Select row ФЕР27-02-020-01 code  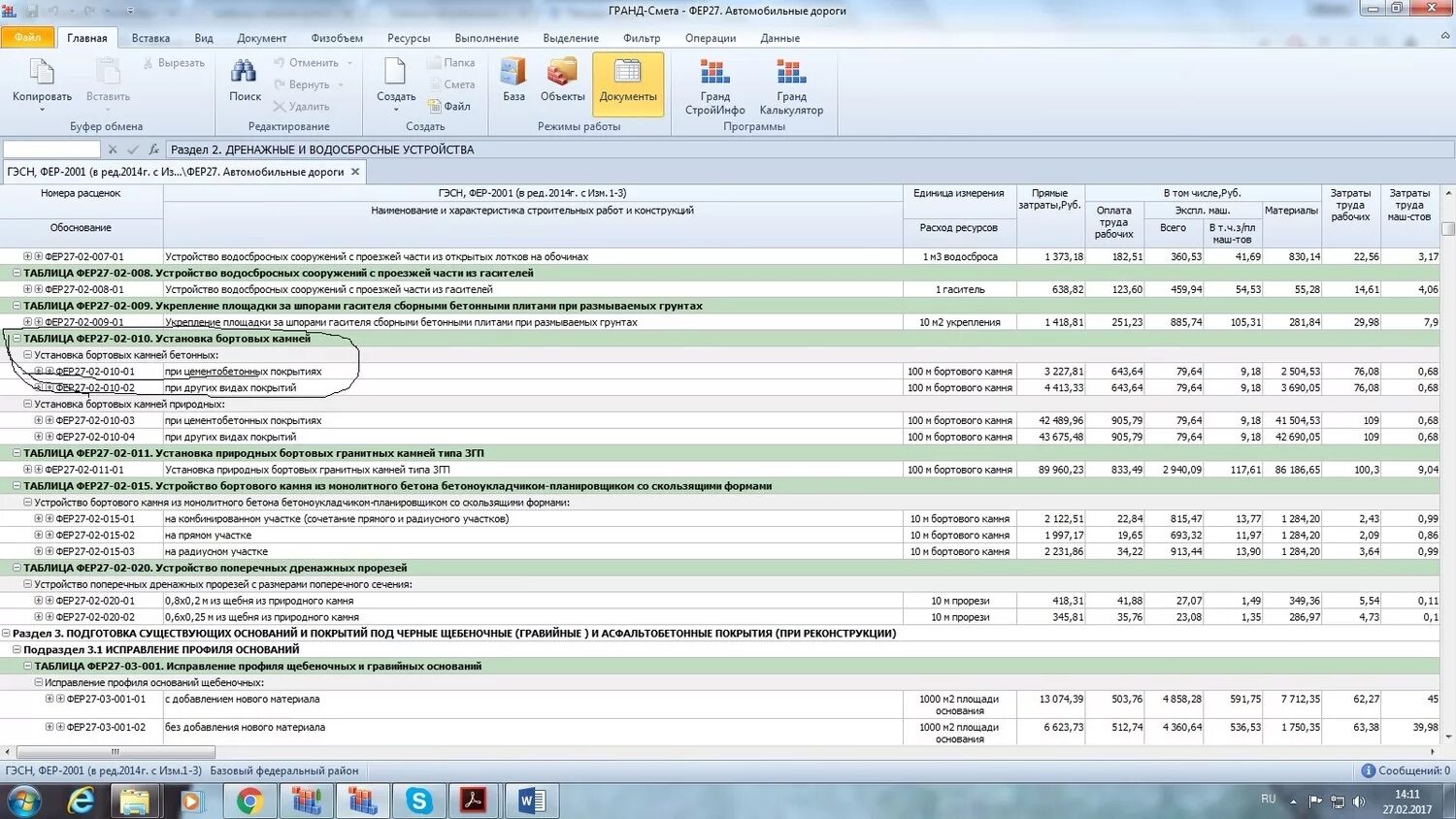pyautogui.click(x=95, y=601)
